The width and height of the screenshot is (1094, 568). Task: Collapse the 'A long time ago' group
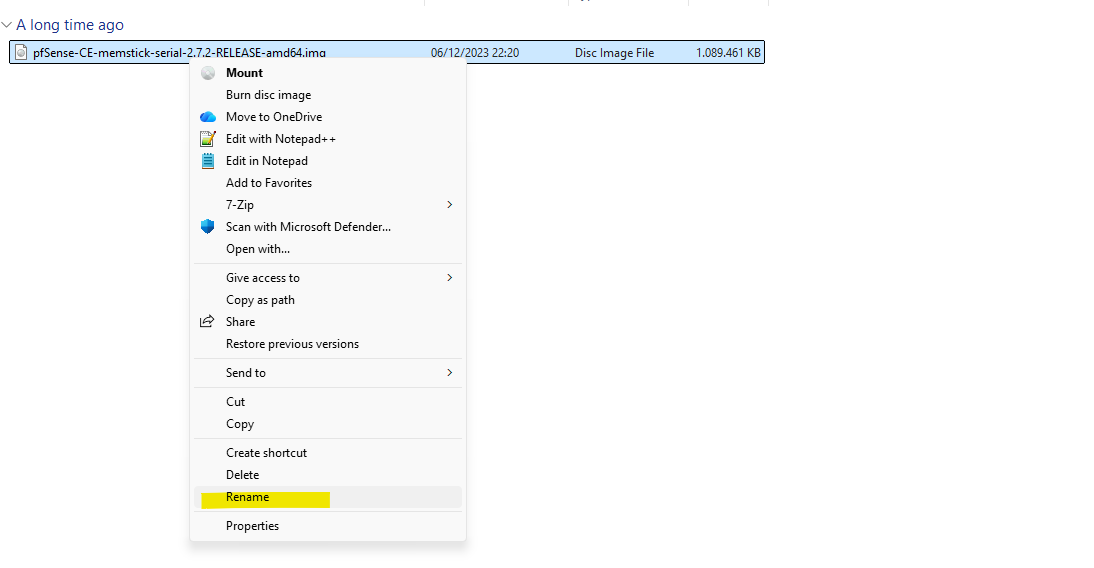tap(7, 25)
